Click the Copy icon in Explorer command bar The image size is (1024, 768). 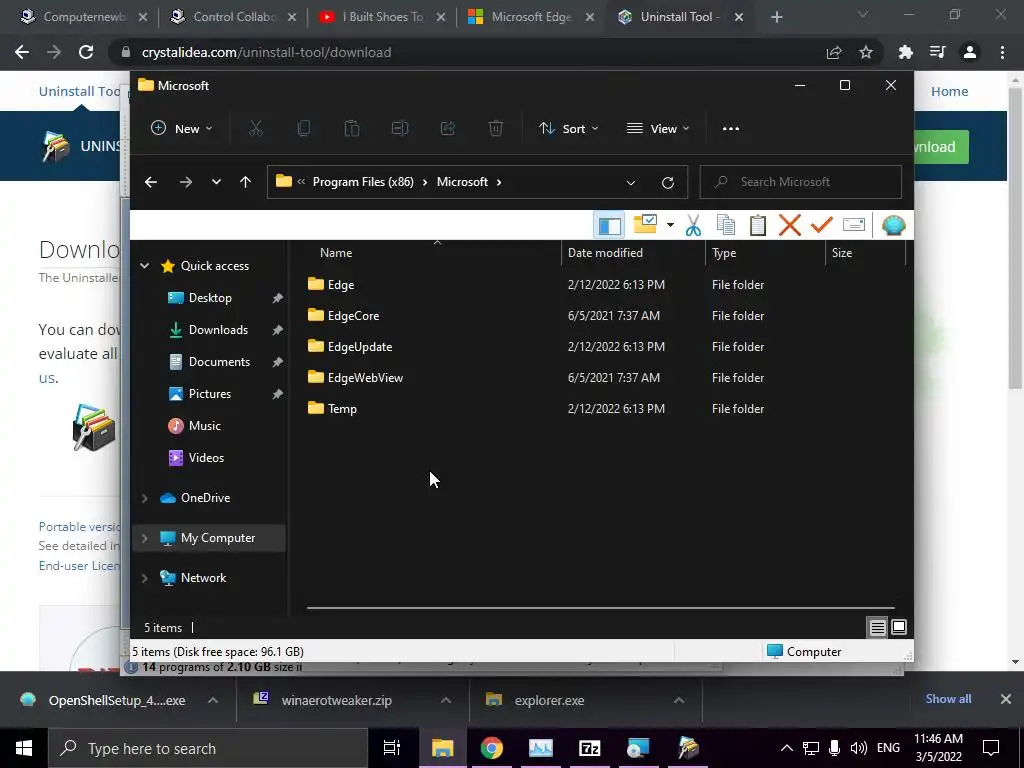coord(304,129)
